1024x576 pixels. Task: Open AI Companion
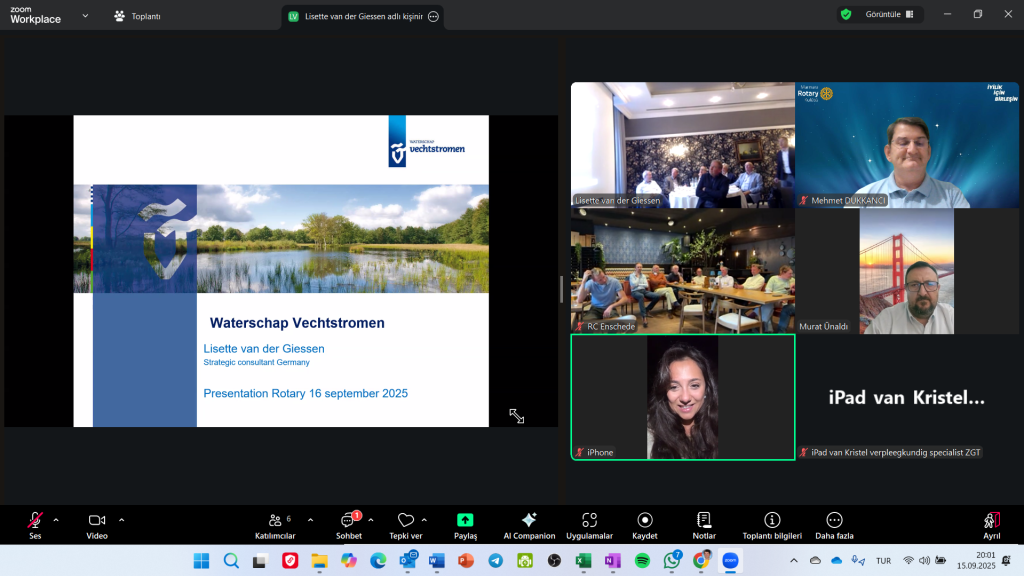click(529, 520)
